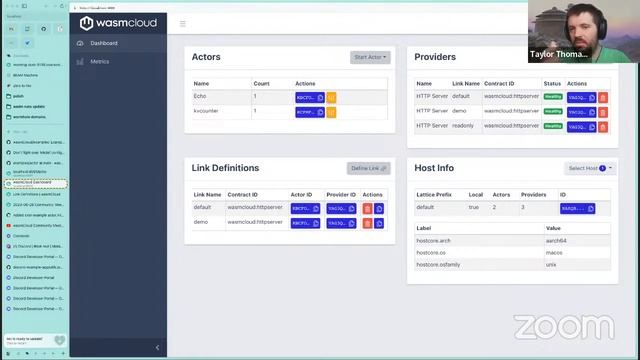Click the pinned checkmark icon in browser sidebar
The image size is (640, 360).
click(27, 43)
